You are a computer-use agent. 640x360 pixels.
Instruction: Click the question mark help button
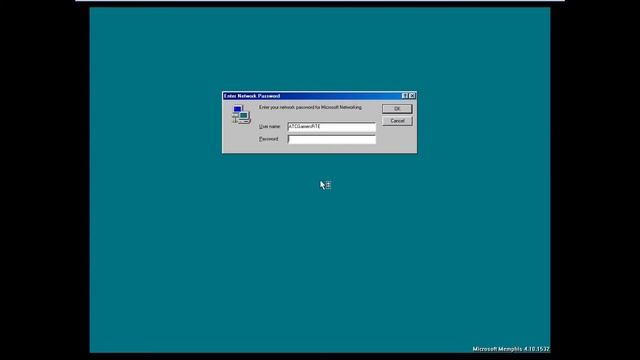404,96
